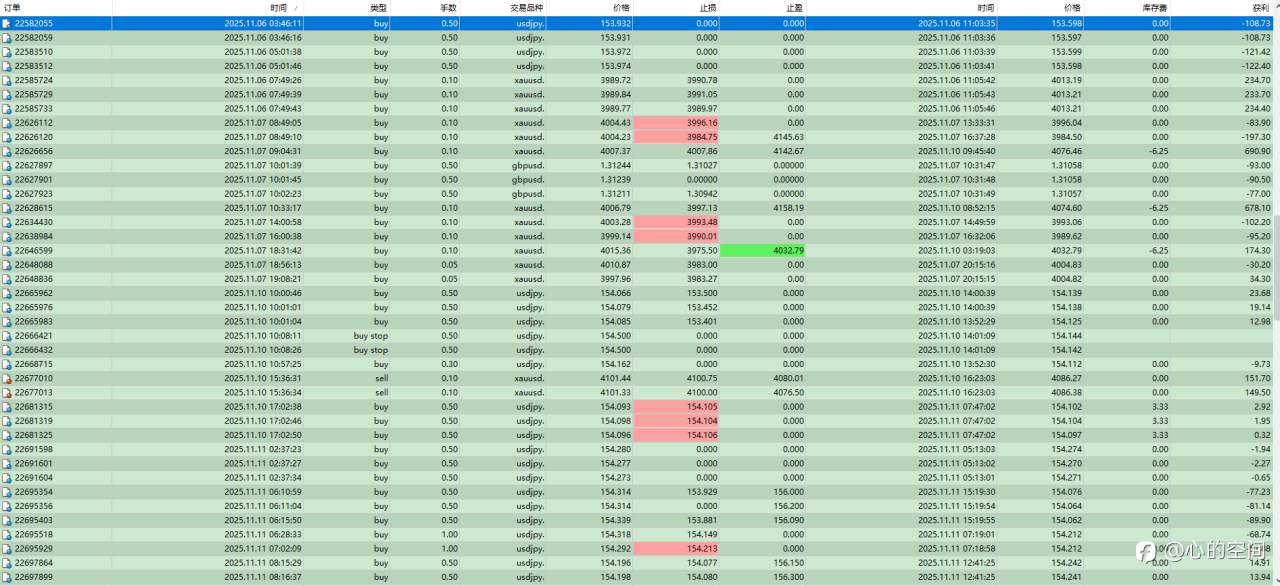1280x586 pixels.
Task: Click the row icon for order 22585724
Action: point(6,80)
